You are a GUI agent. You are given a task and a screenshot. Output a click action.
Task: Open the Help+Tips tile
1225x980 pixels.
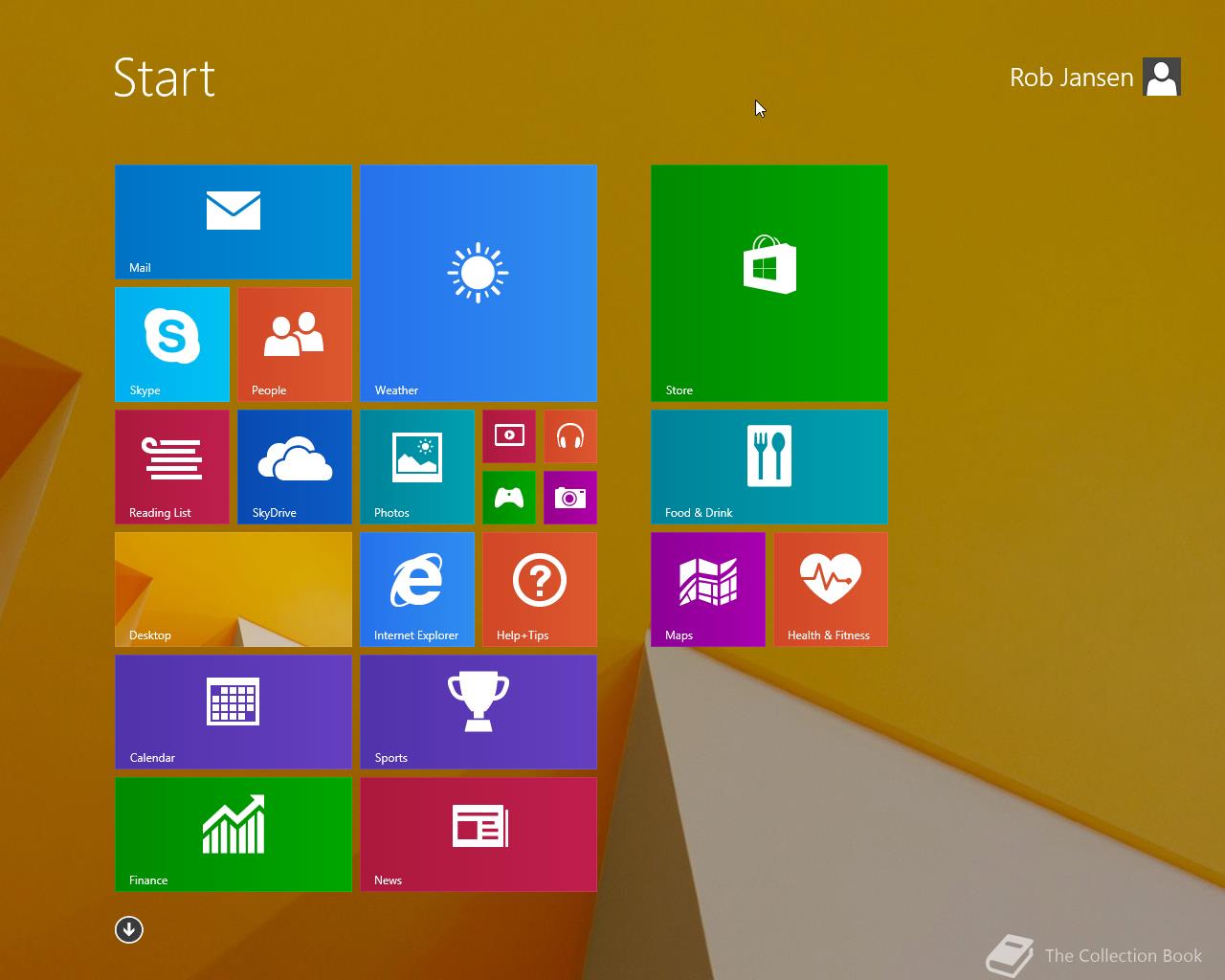[x=540, y=590]
